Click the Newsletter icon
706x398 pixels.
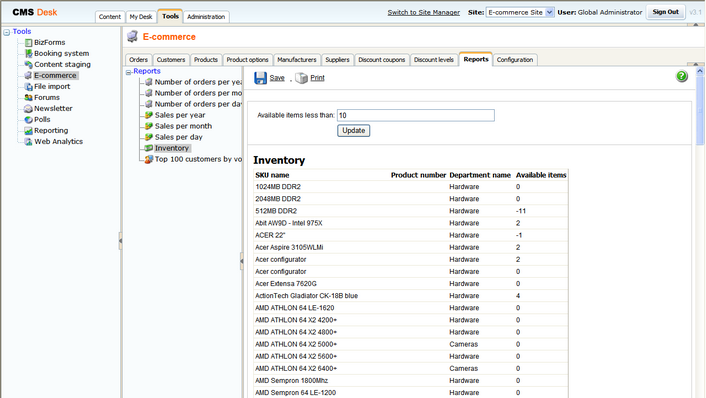click(x=28, y=109)
